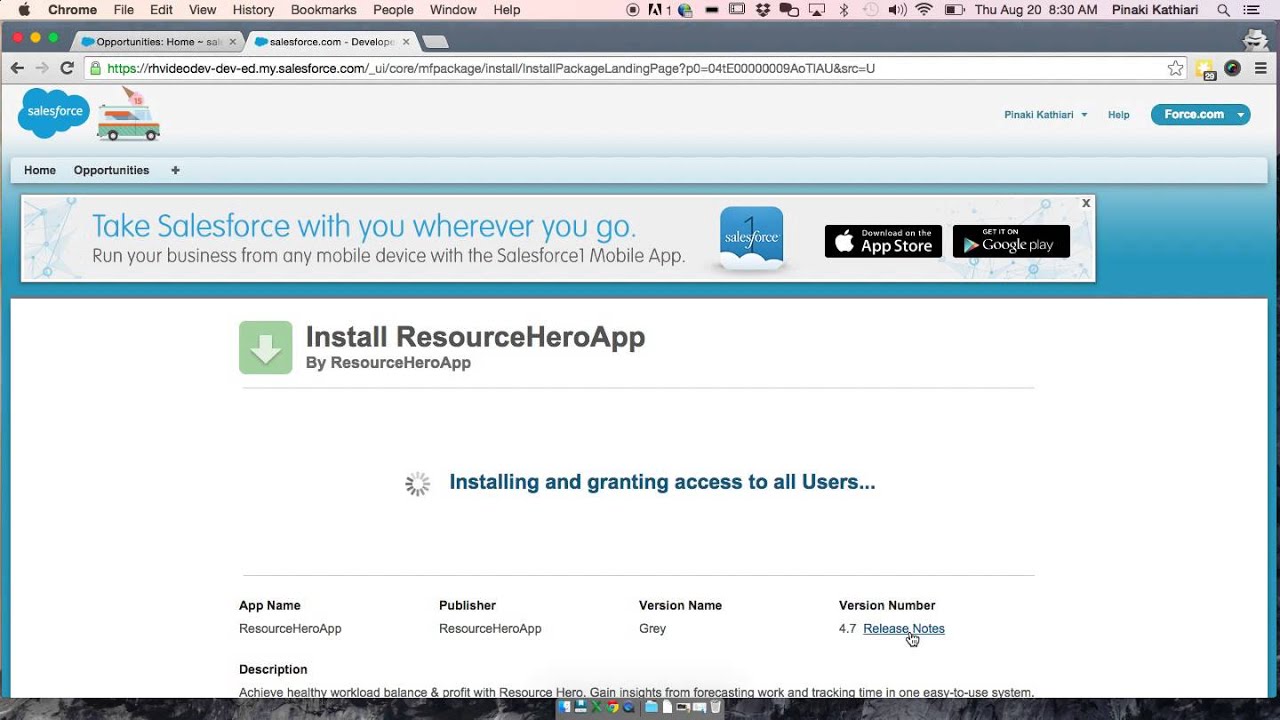
Task: Open the Wi-Fi status menu
Action: click(x=923, y=10)
